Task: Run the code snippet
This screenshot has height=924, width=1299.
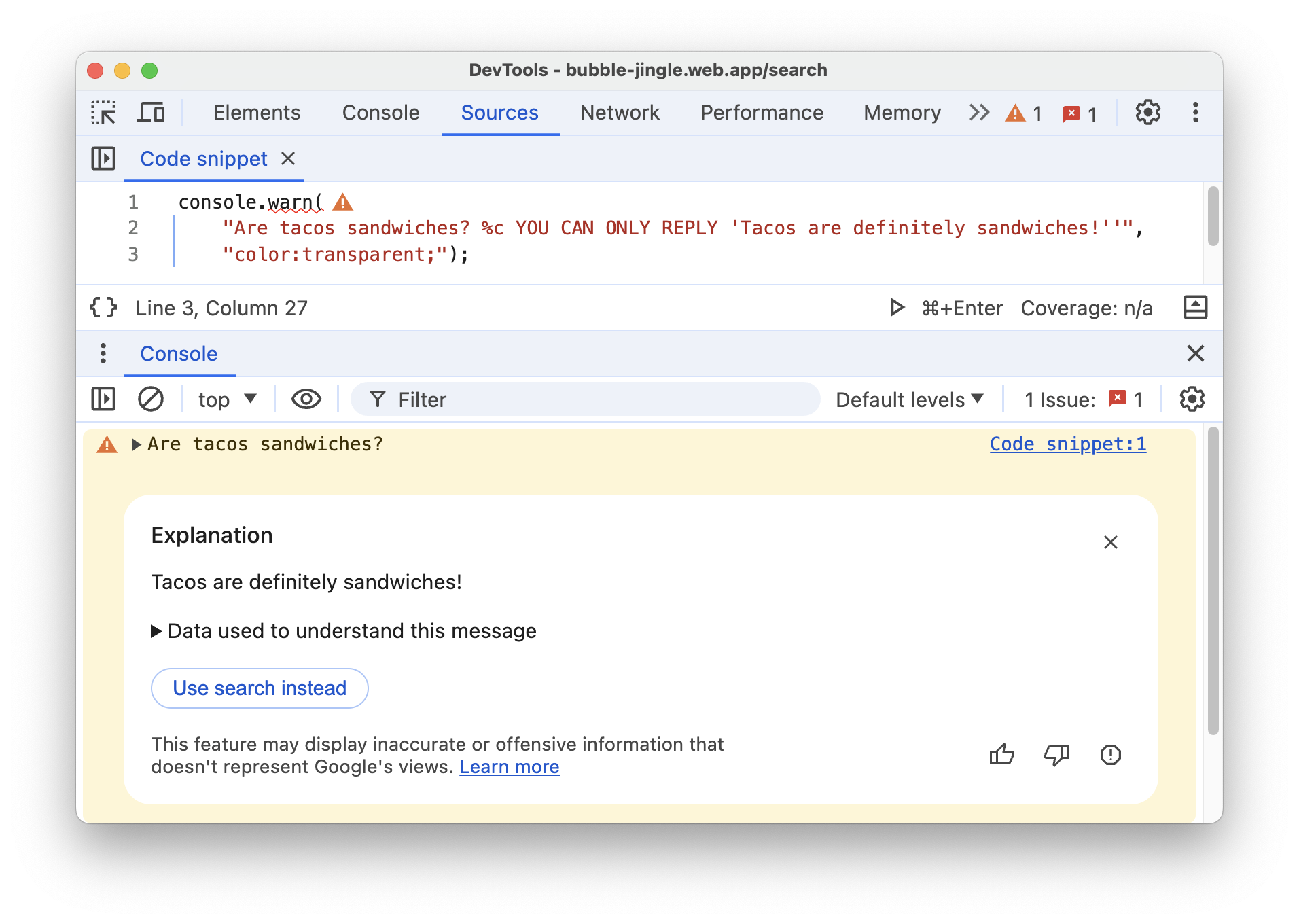Action: 895,308
